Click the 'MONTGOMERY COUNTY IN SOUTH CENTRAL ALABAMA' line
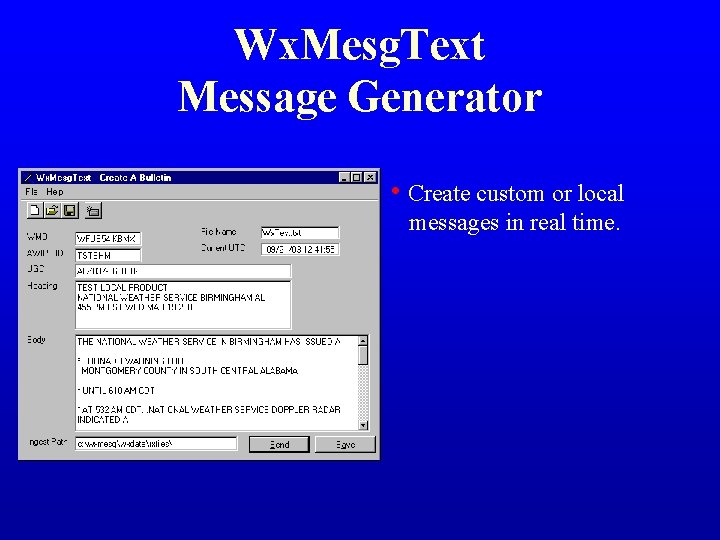The image size is (720, 540). (x=190, y=371)
